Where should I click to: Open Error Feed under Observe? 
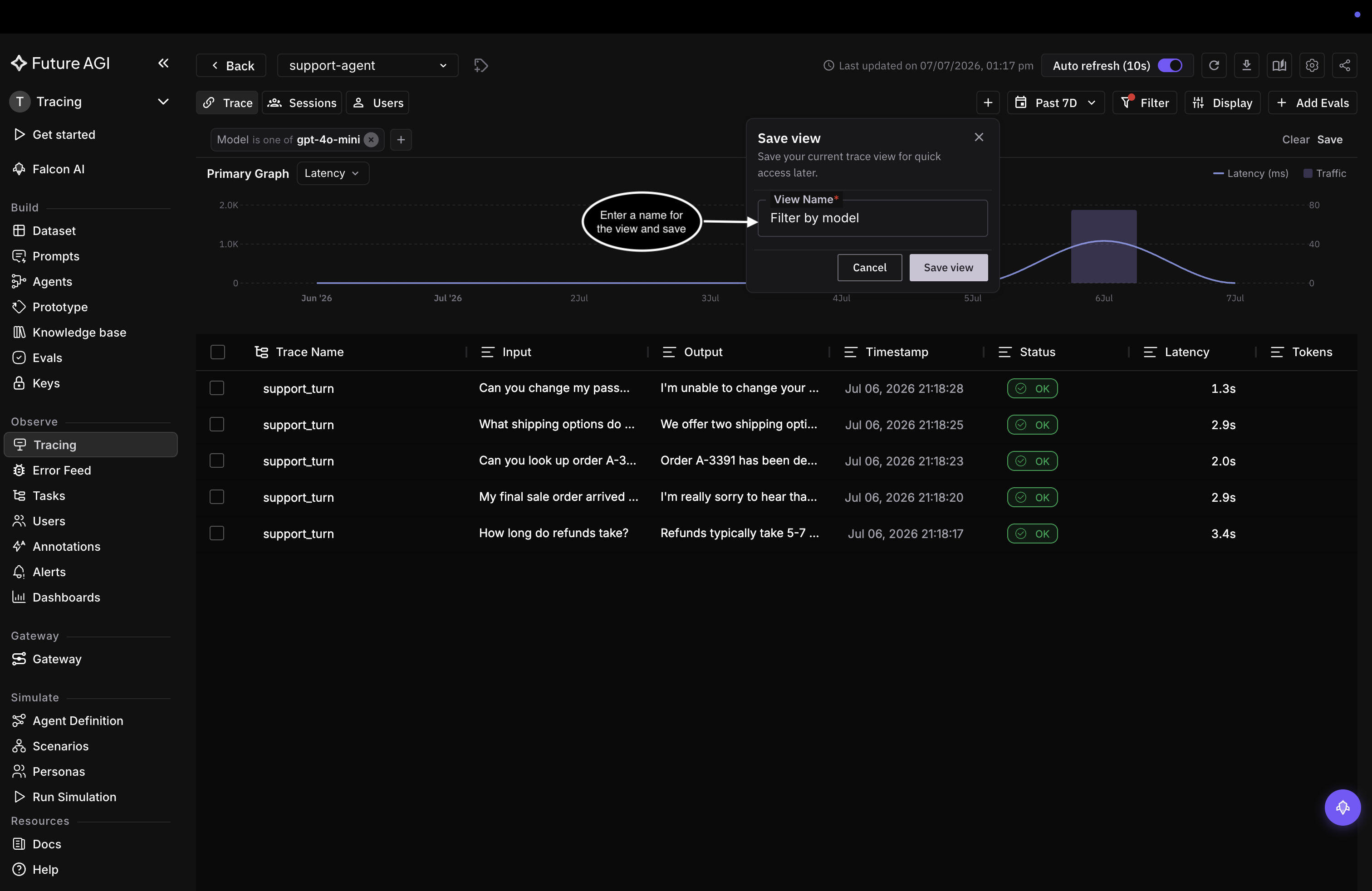click(x=90, y=470)
